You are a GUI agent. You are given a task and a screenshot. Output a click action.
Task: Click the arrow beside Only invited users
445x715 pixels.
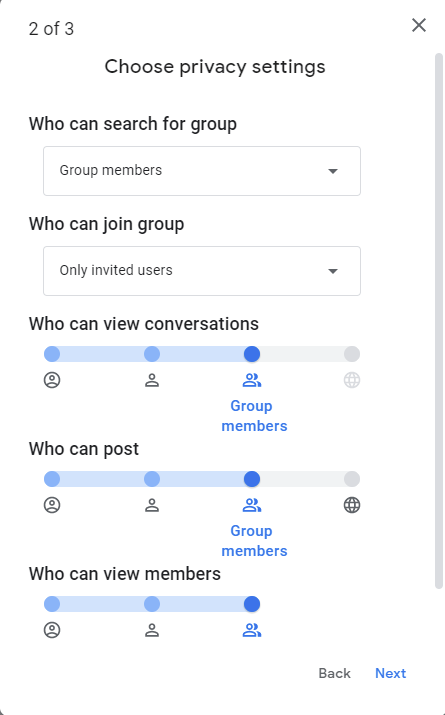[333, 271]
